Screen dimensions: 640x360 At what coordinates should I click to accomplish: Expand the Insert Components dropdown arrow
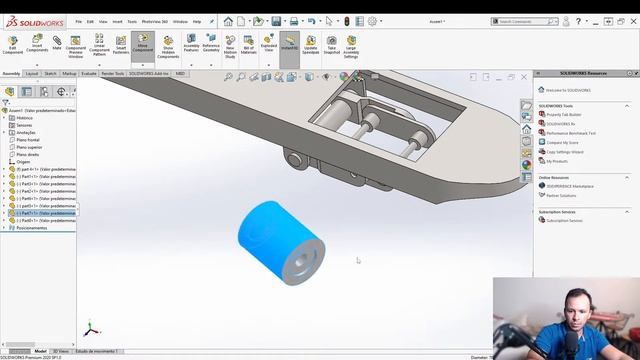[37, 65]
